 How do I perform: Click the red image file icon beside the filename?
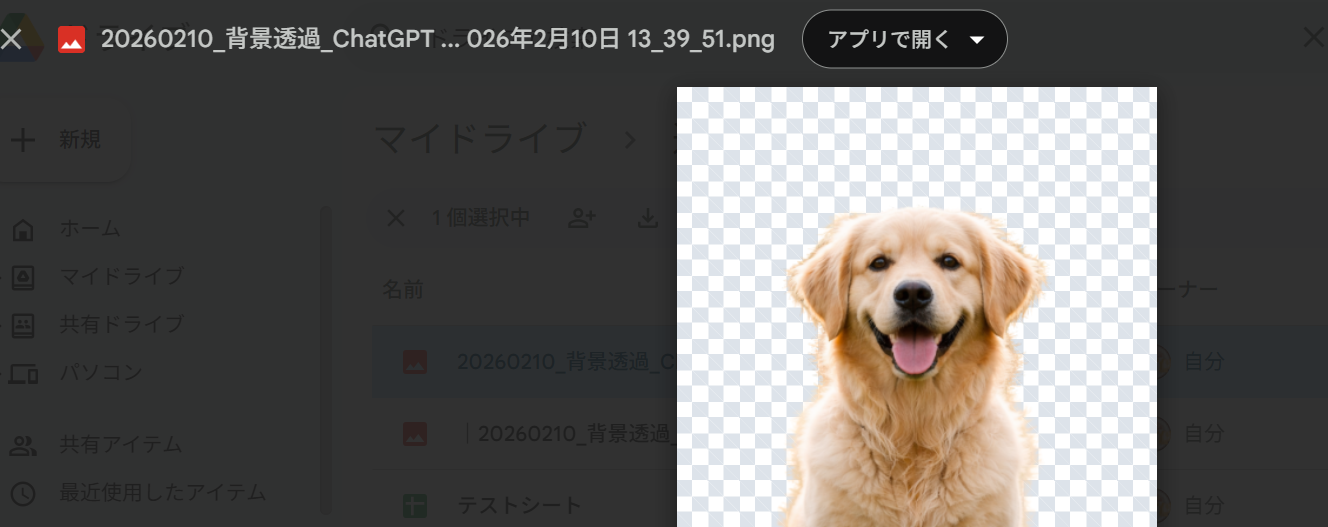coord(71,40)
